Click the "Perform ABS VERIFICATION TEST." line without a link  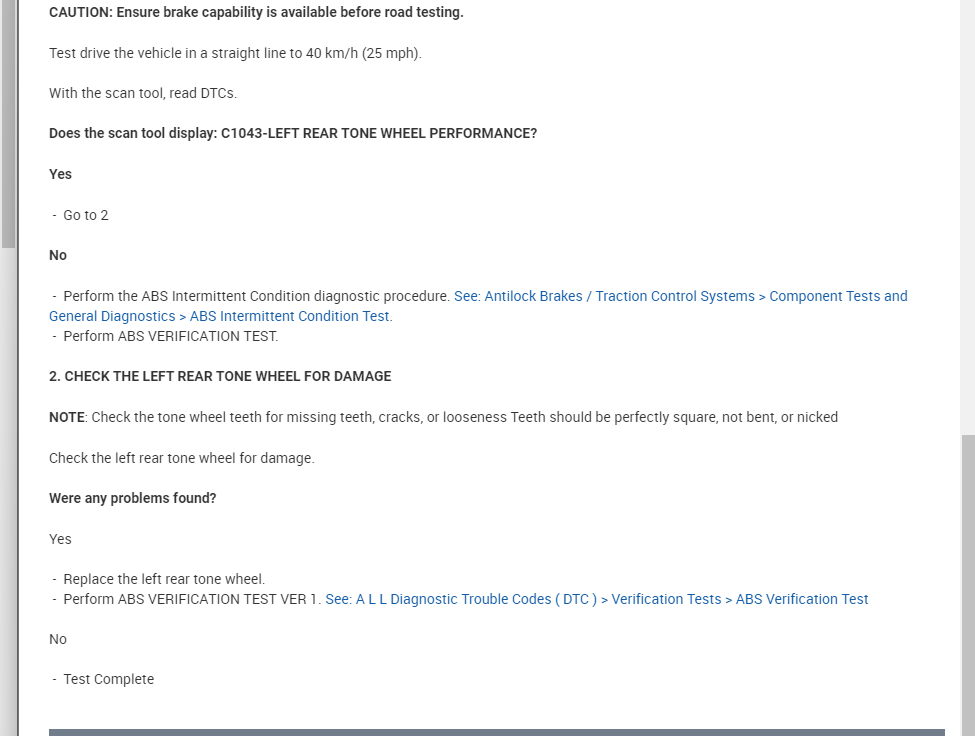[x=170, y=336]
